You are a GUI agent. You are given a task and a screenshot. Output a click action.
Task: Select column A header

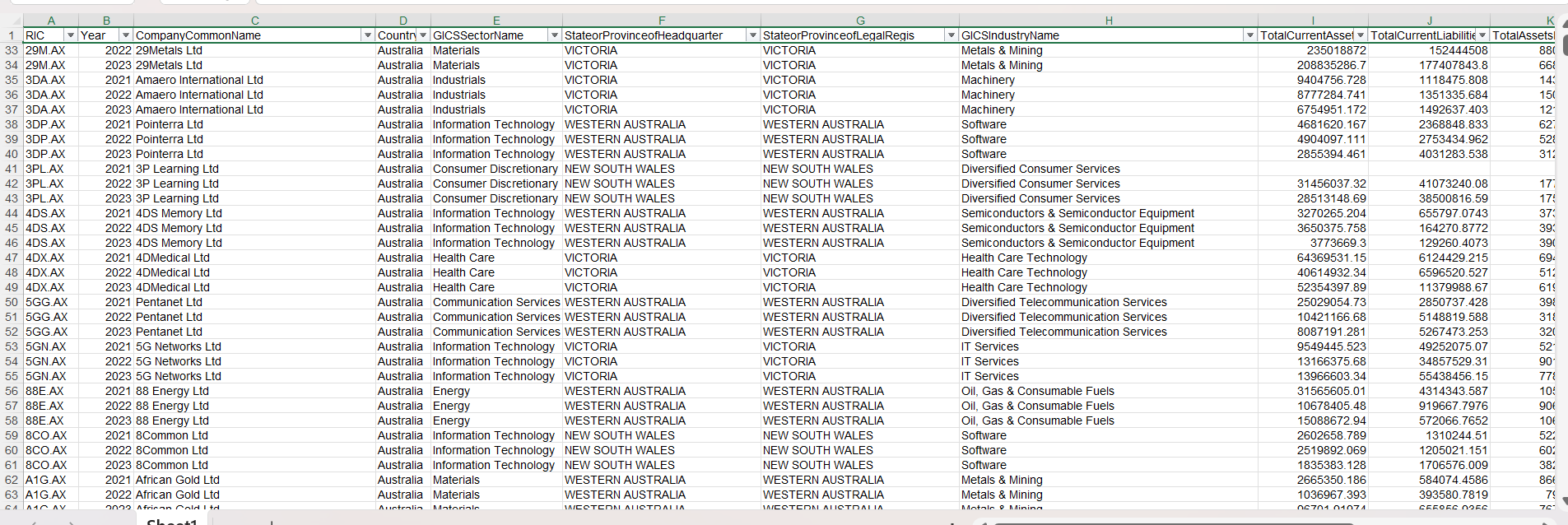(51, 21)
